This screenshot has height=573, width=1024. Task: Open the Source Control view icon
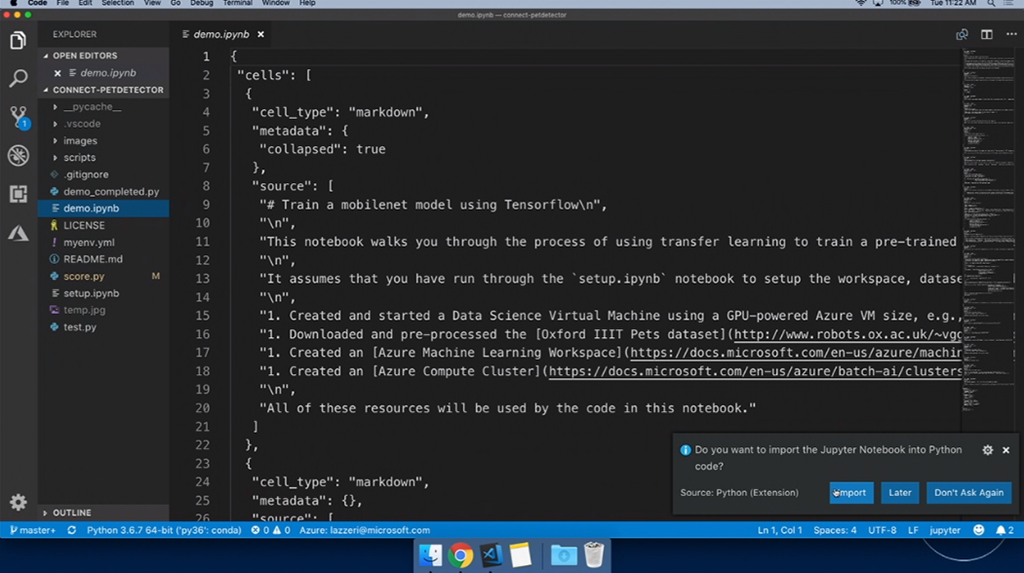click(x=18, y=116)
